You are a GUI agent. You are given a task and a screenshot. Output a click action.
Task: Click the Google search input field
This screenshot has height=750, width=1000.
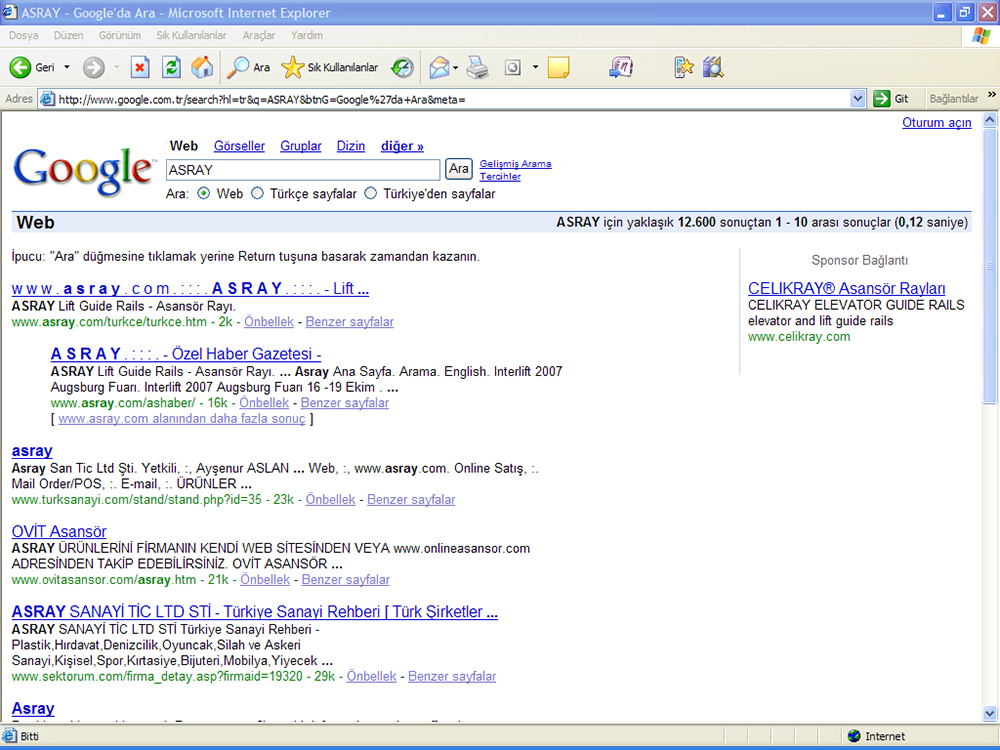303,170
